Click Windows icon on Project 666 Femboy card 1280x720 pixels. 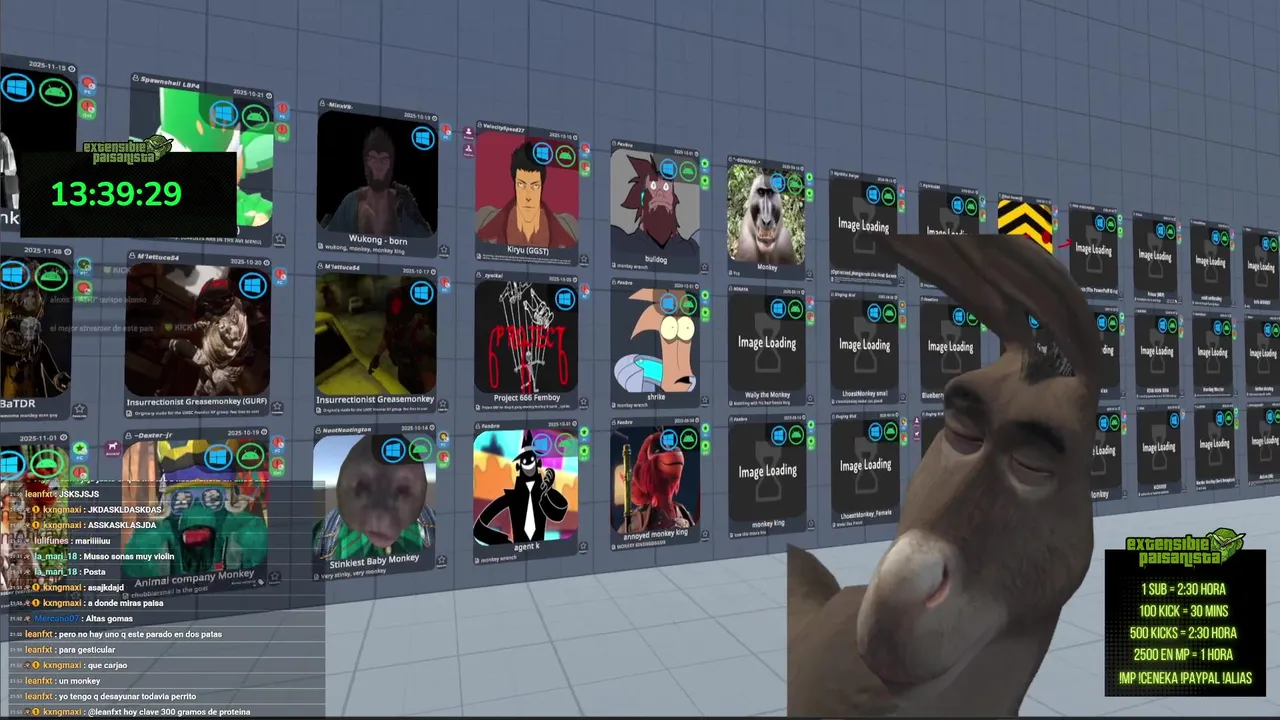point(565,299)
